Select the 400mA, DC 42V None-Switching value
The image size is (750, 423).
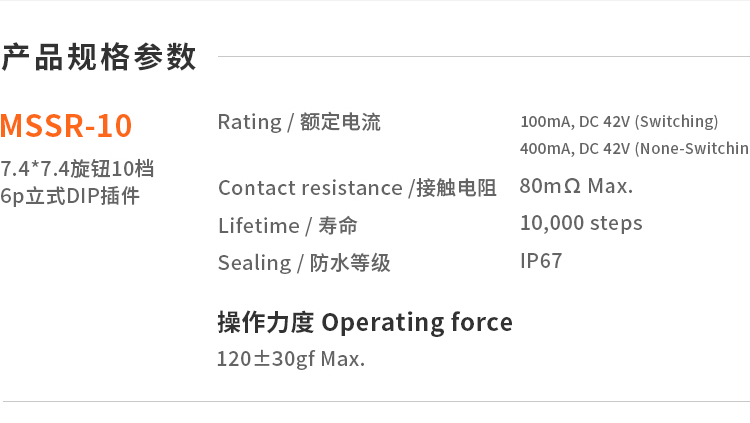pyautogui.click(x=634, y=149)
